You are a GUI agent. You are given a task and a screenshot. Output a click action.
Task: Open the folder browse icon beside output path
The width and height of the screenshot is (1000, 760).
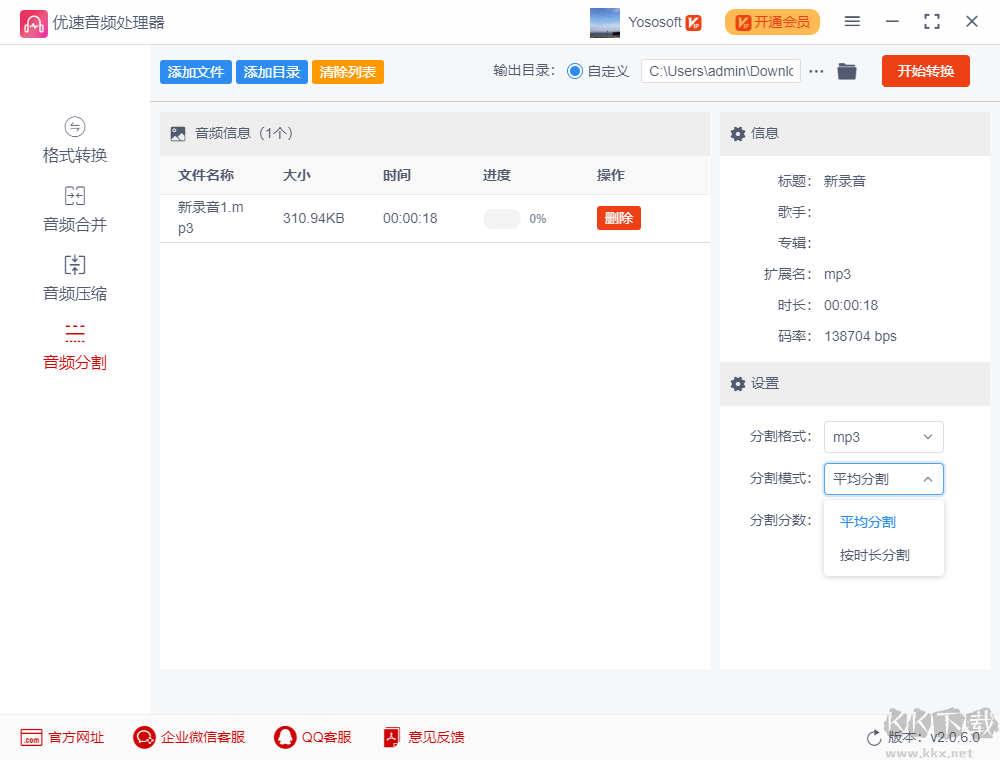847,71
